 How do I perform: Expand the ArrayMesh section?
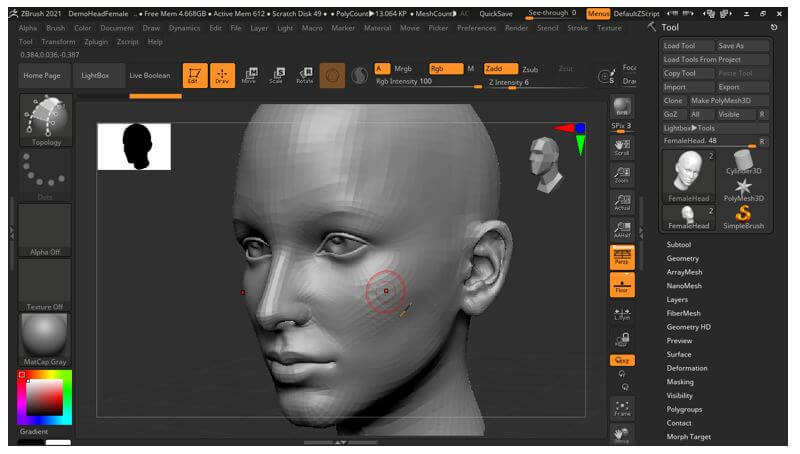pyautogui.click(x=684, y=272)
